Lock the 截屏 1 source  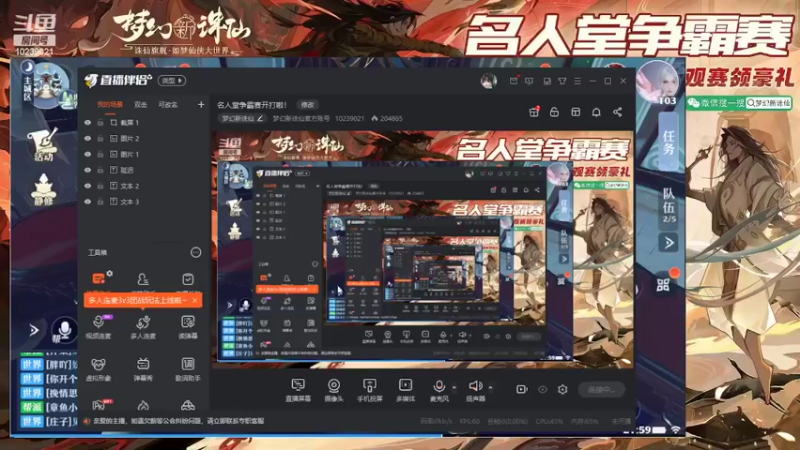pyautogui.click(x=101, y=123)
